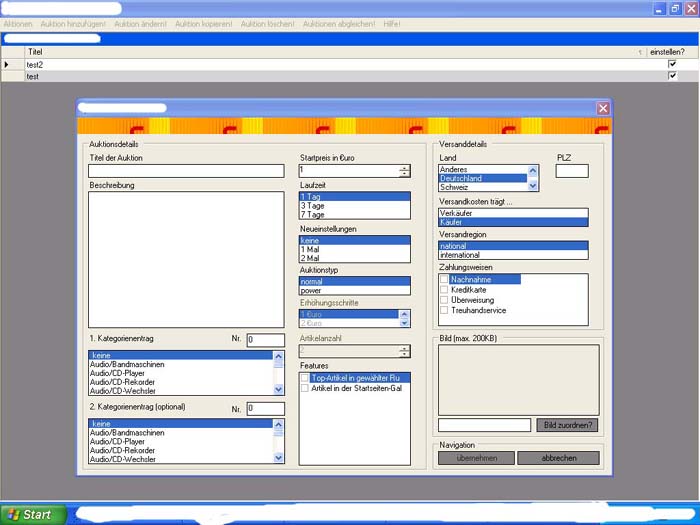Click the row selector arrow beside test2
This screenshot has width=700, height=525.
7,64
